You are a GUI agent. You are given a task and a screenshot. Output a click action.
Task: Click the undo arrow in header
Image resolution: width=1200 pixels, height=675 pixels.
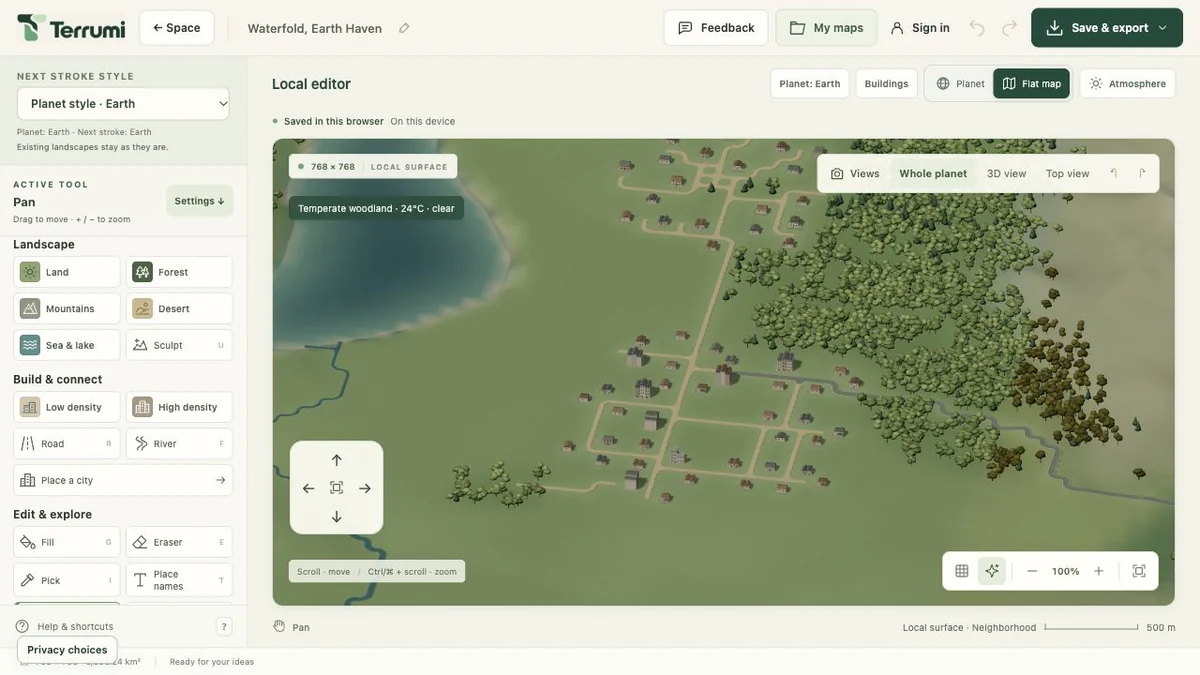977,28
